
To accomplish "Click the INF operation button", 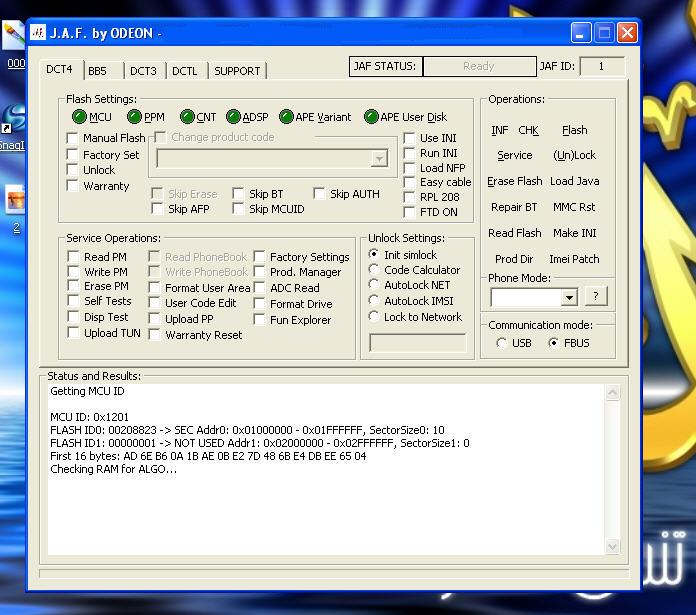I will pos(499,130).
